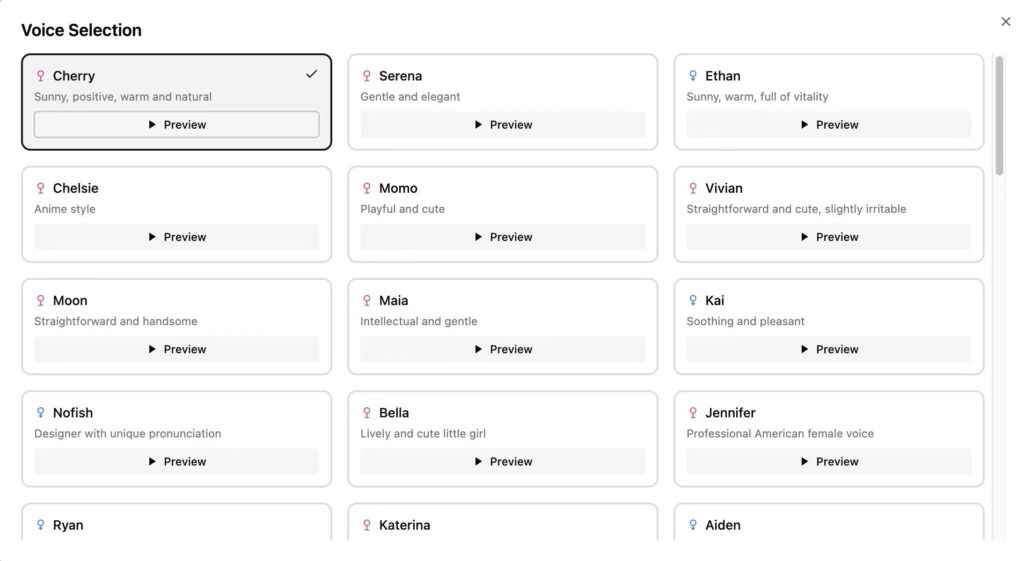Image resolution: width=1024 pixels, height=561 pixels.
Task: Play the Kai voice preview
Action: pos(829,349)
